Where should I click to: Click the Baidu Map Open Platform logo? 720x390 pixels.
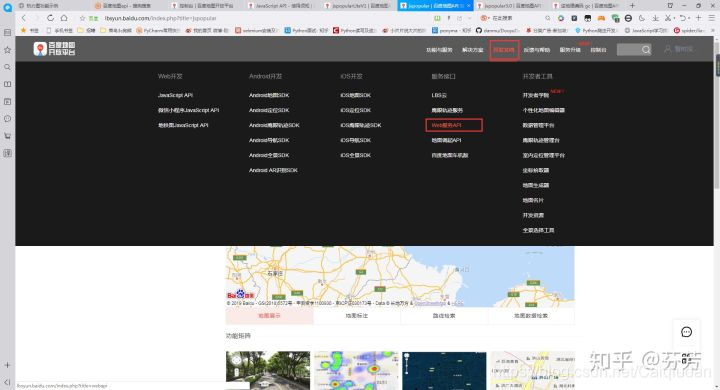[x=54, y=49]
